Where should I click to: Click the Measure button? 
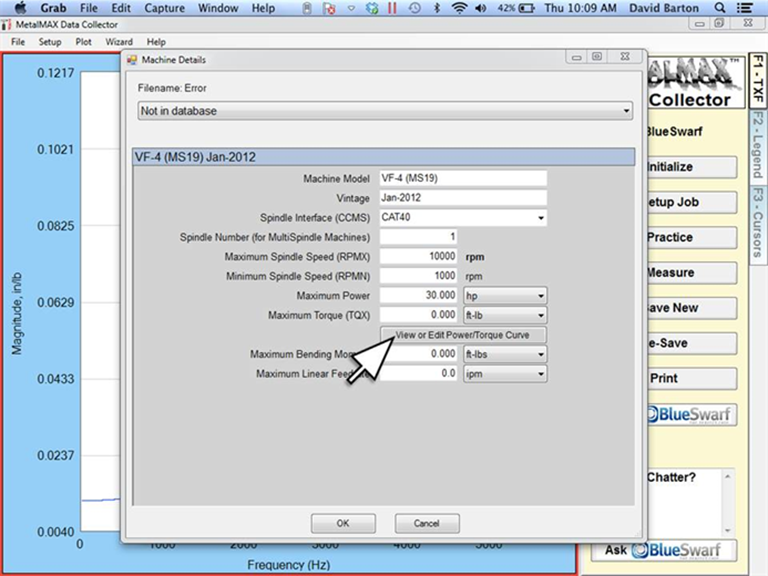(x=692, y=273)
